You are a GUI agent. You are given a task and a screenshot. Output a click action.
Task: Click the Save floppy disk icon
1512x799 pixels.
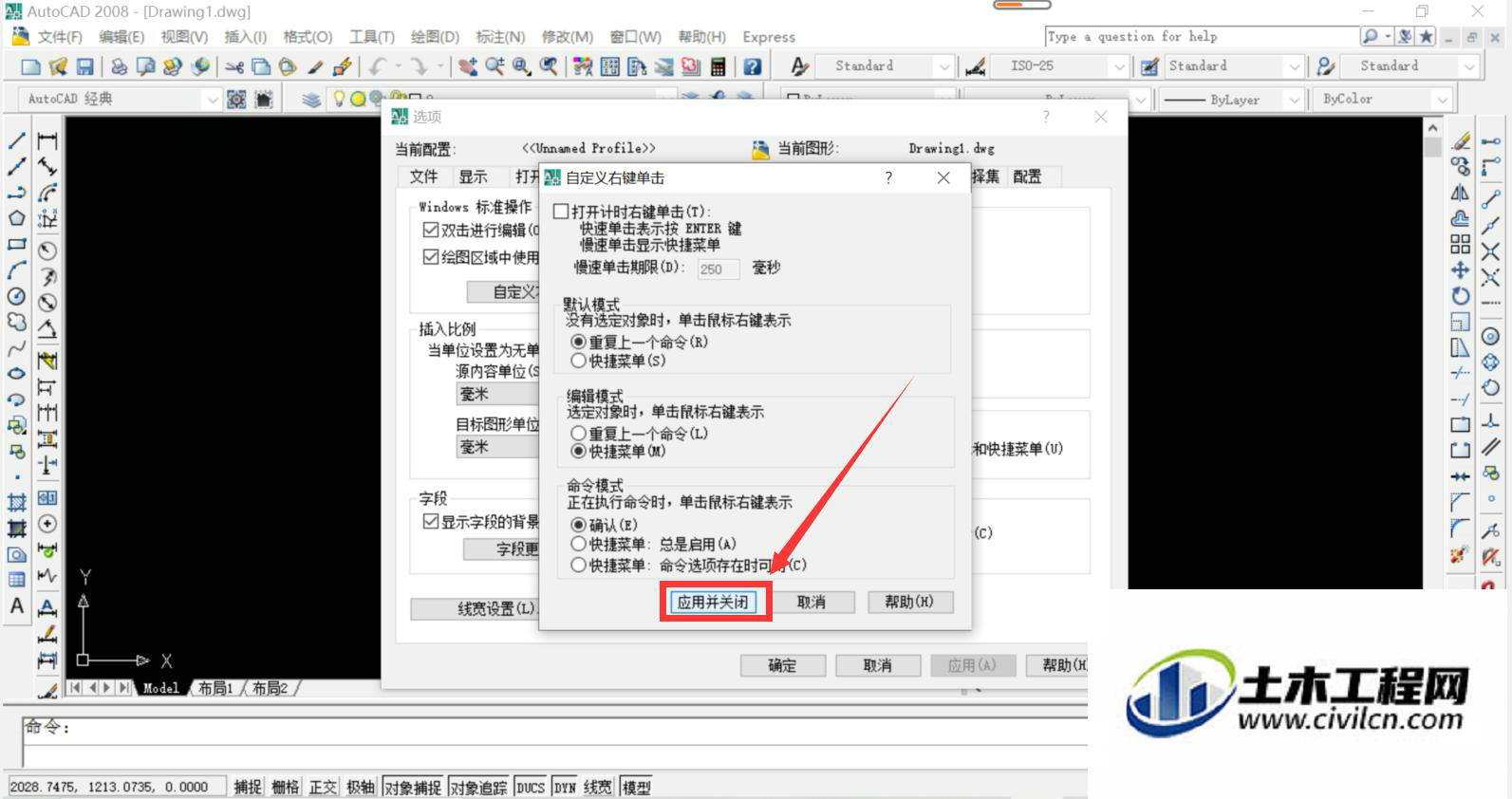pos(85,66)
